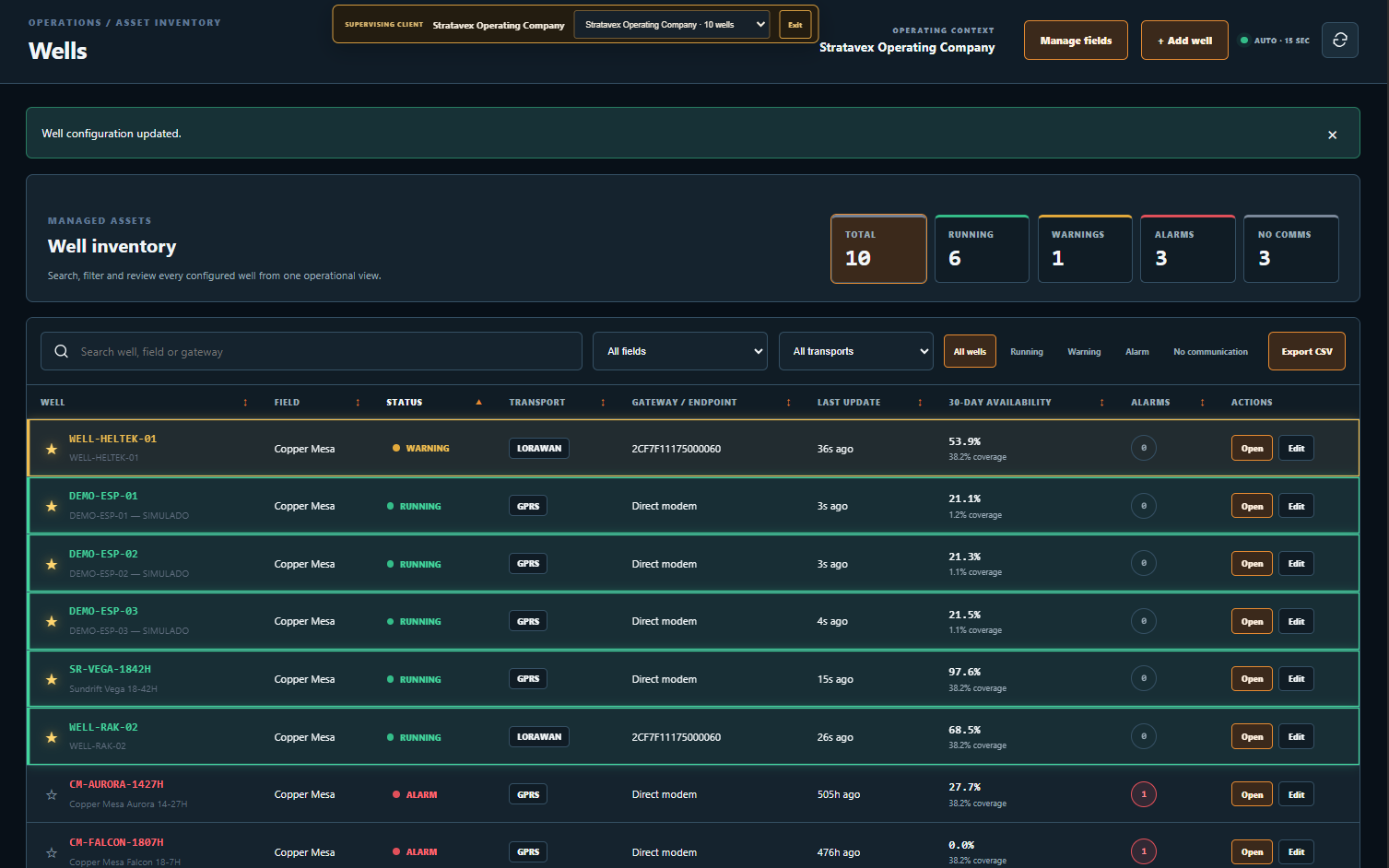Toggle favorite star for WELL-HELTEK-01
Screen dimensions: 1389x868
click(52, 449)
